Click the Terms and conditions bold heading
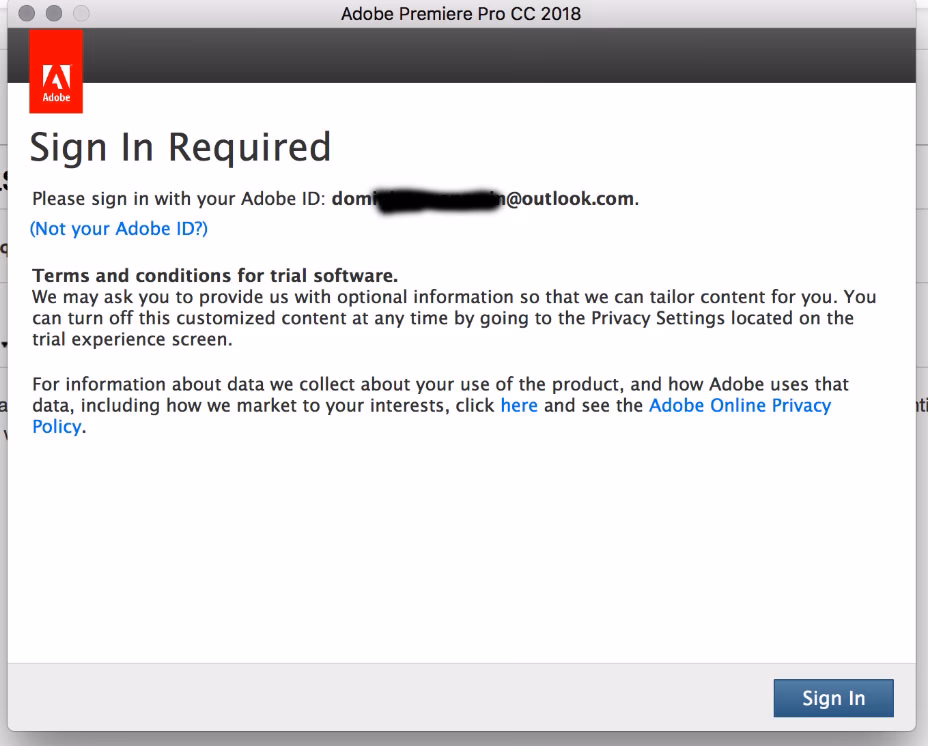The height and width of the screenshot is (750, 928). click(x=215, y=275)
